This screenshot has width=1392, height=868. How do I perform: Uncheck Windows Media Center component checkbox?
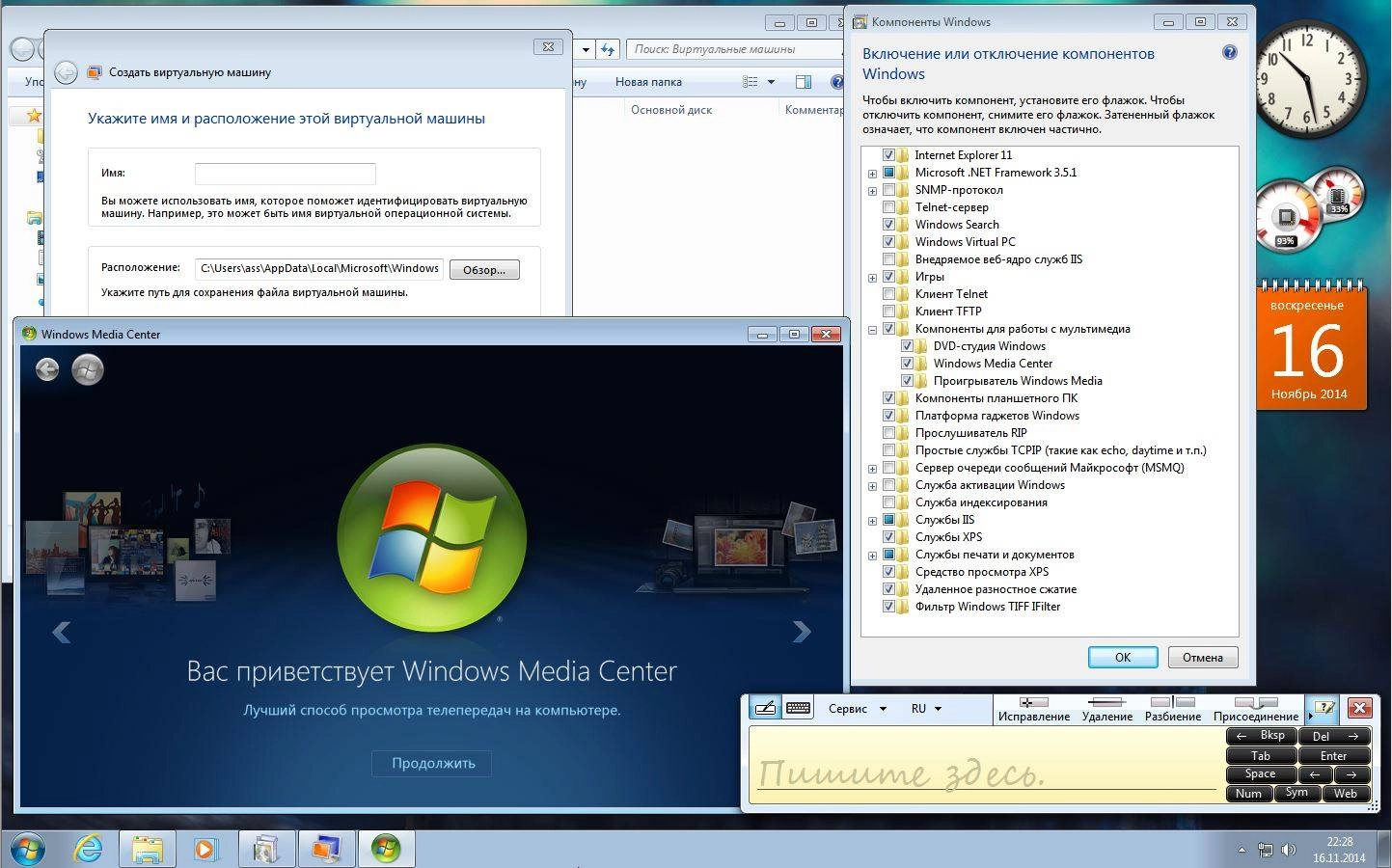click(x=907, y=364)
